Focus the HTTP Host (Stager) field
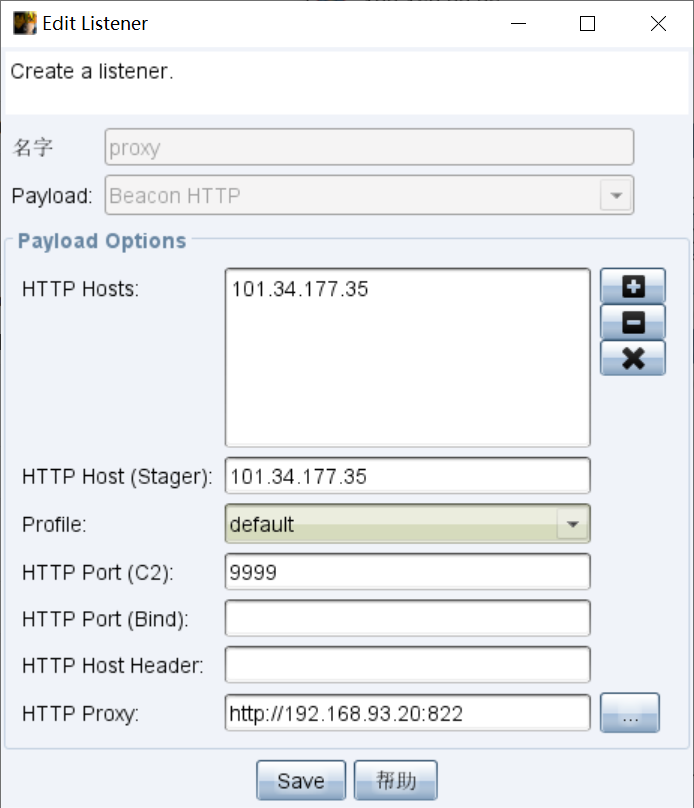Screen dimensions: 694x808 (407, 476)
